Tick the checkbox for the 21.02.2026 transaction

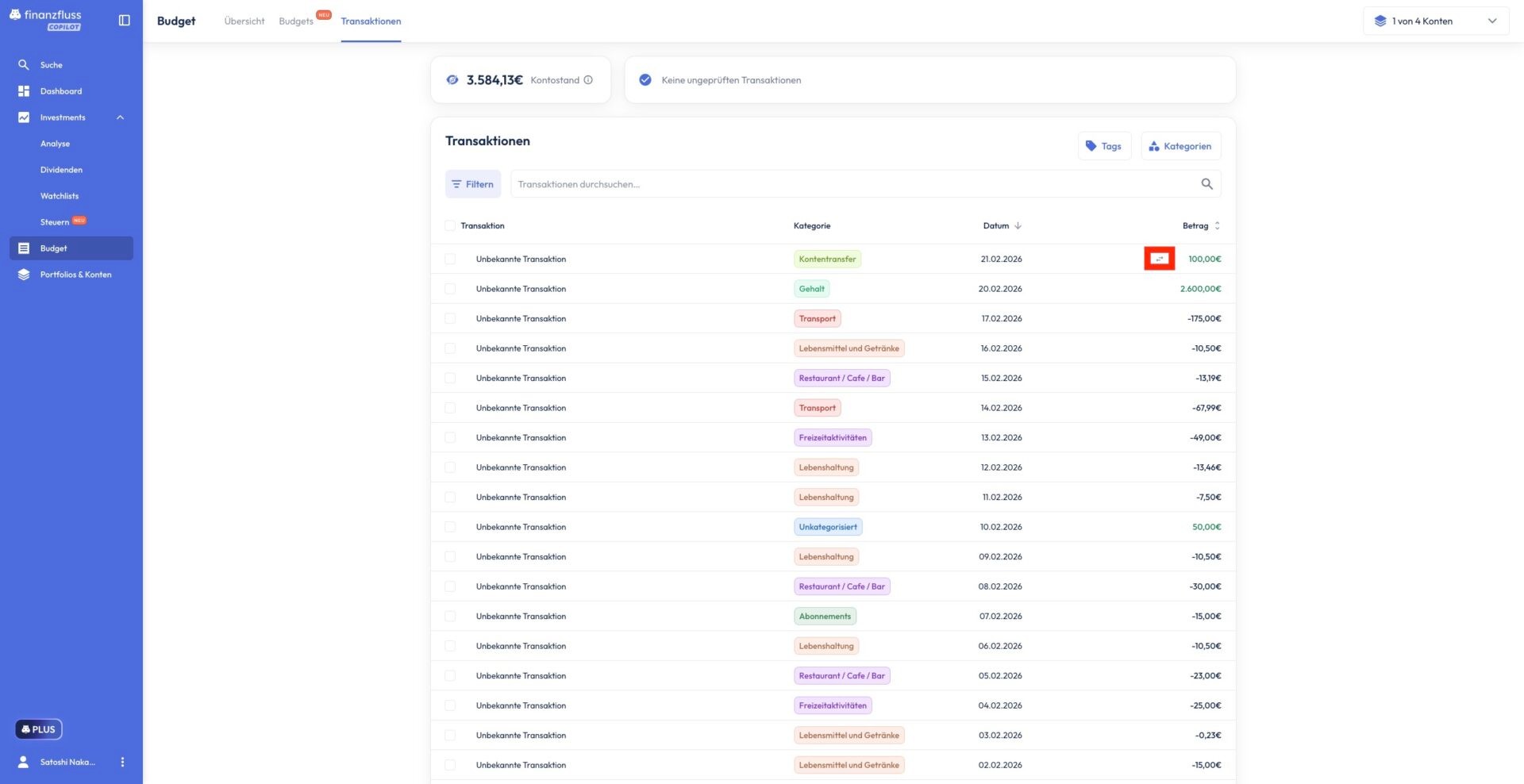point(450,259)
